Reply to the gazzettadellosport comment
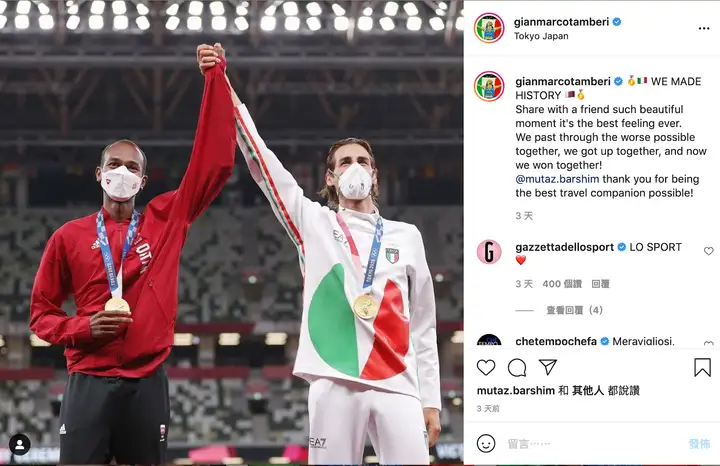The image size is (720, 466). 600,284
